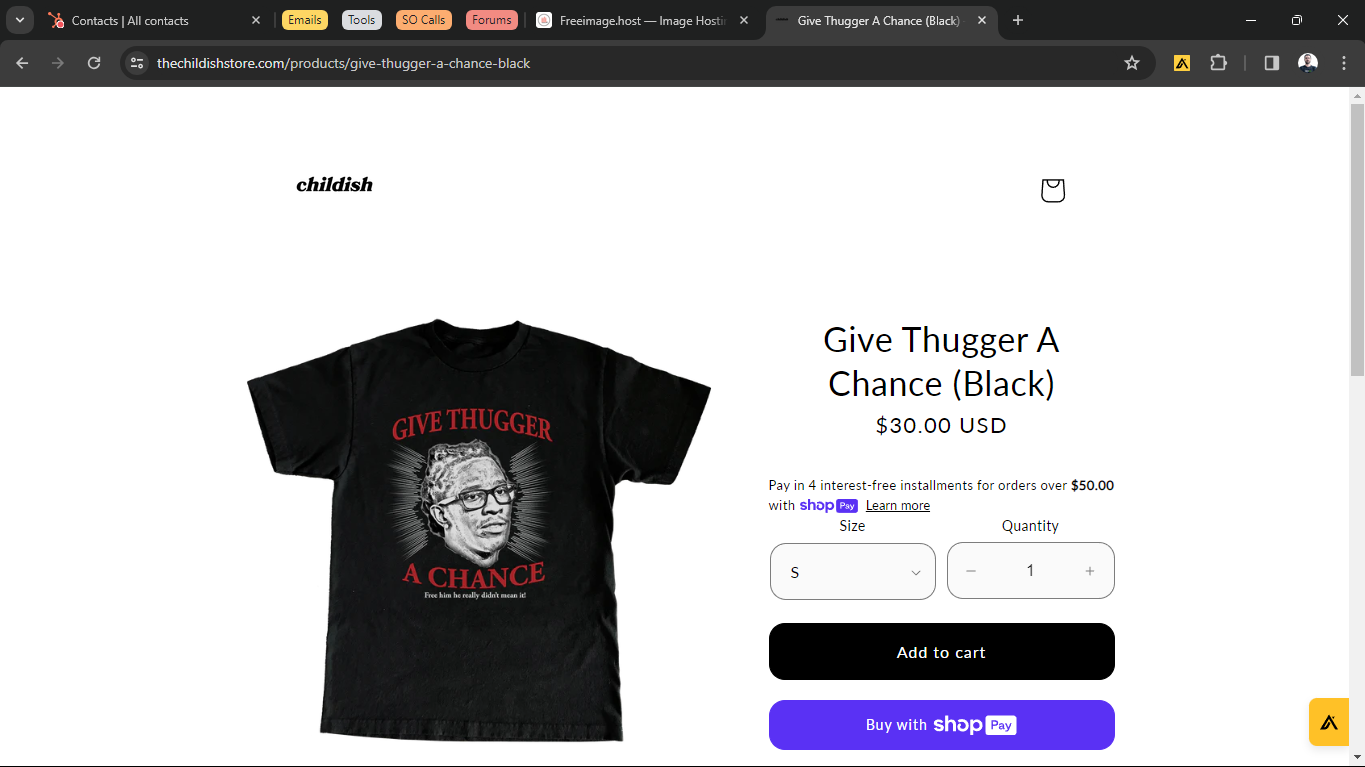
Task: Add the shirt to cart
Action: pyautogui.click(x=942, y=652)
